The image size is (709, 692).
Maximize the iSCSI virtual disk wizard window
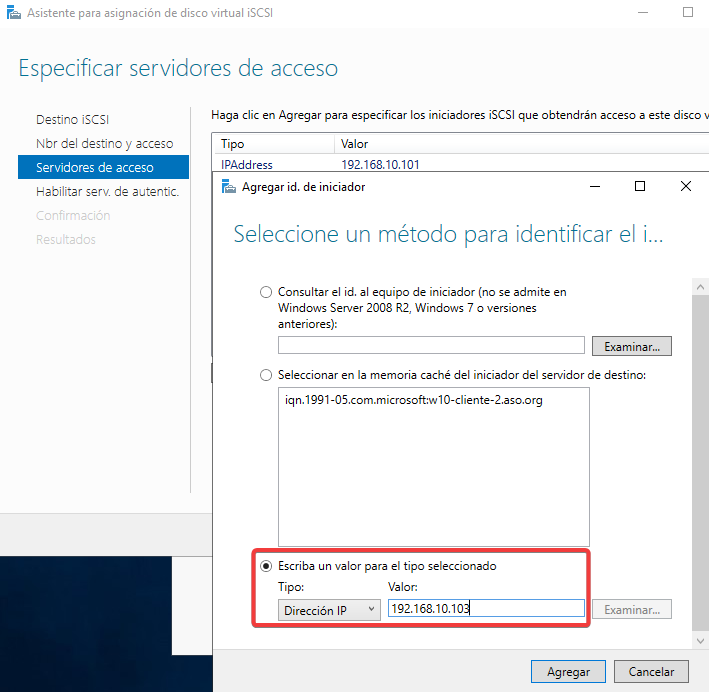688,13
